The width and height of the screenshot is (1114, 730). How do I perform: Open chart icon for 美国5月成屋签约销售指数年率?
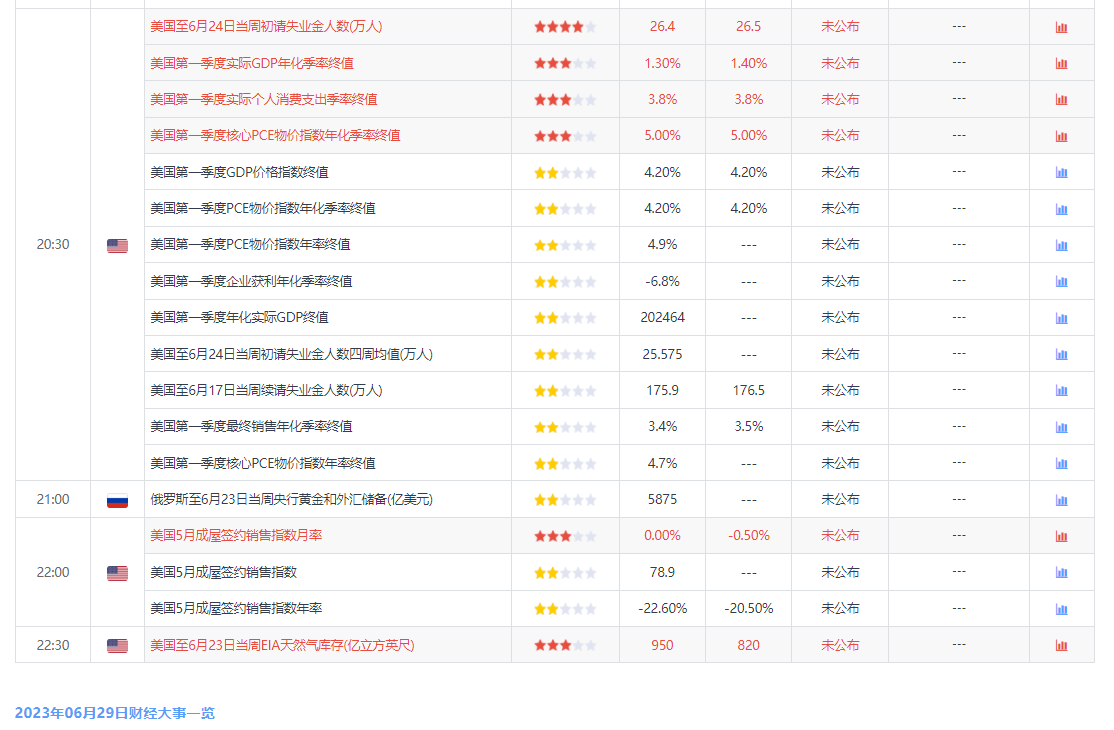click(1061, 609)
